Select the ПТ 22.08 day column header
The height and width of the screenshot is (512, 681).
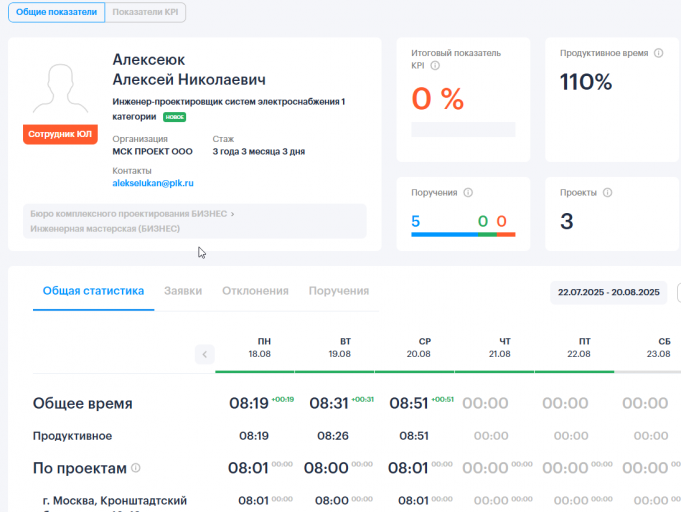[579, 348]
